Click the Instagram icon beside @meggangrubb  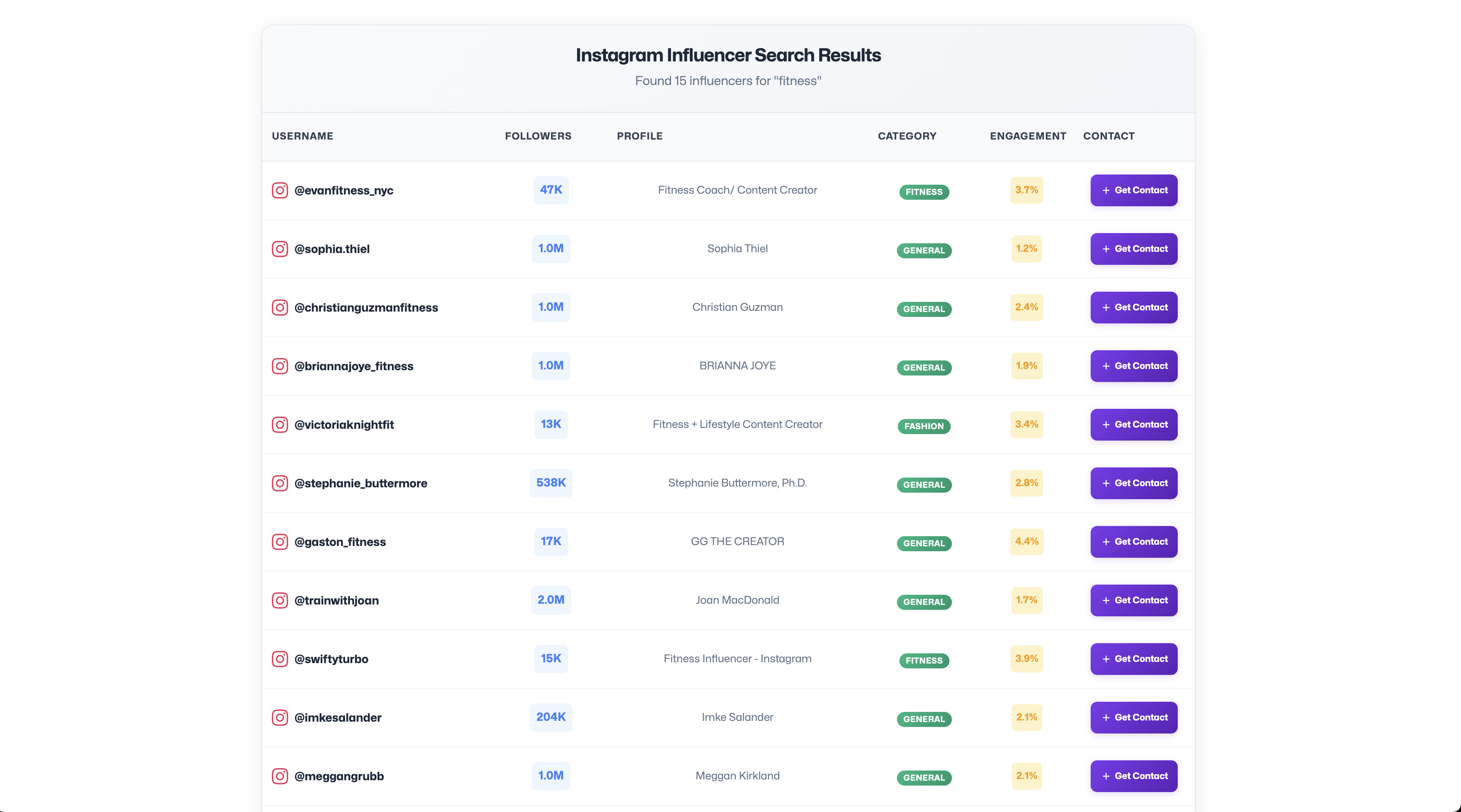pos(280,776)
